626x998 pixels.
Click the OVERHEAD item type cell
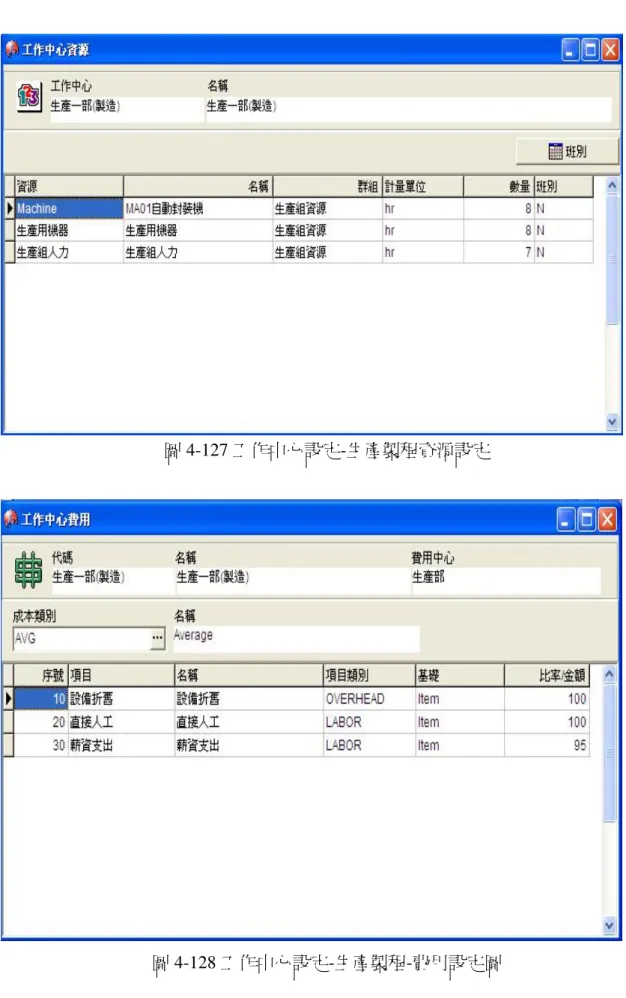click(369, 699)
